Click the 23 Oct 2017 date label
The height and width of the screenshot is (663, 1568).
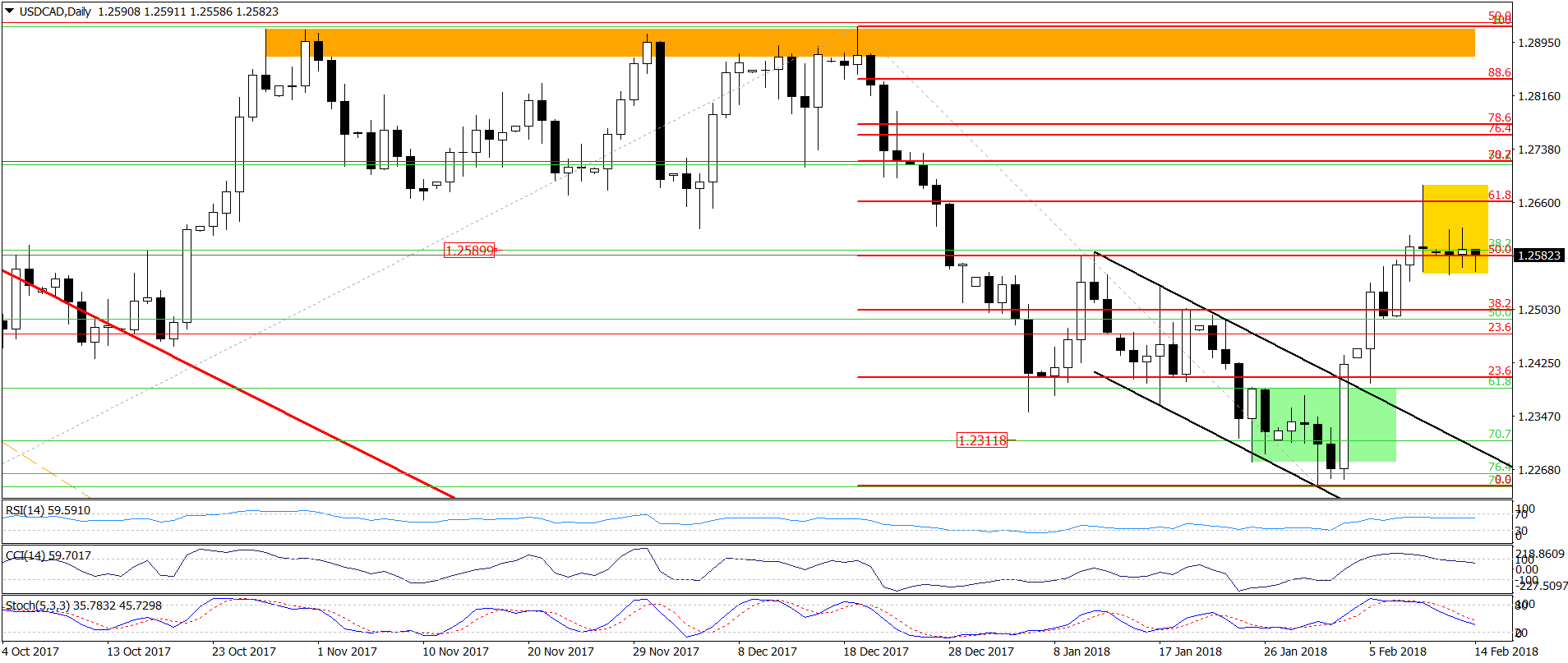coord(244,651)
